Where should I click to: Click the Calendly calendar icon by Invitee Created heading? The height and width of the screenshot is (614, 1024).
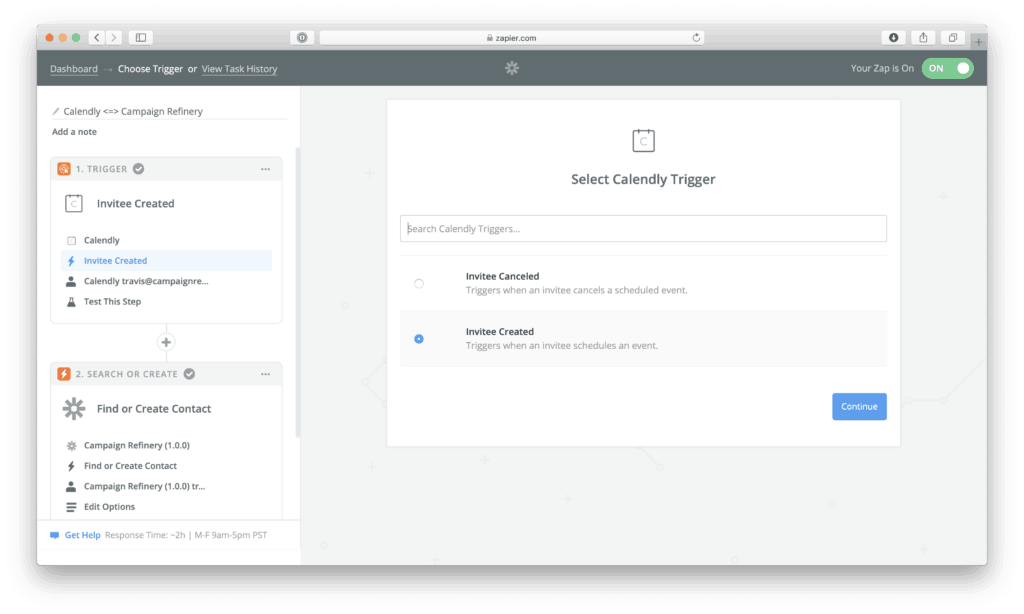[x=74, y=203]
